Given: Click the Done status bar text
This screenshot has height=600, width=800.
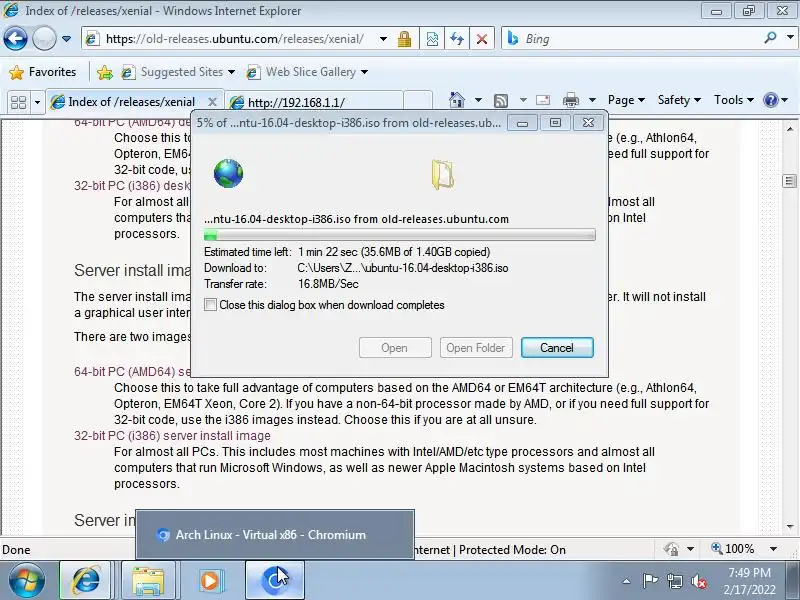Looking at the screenshot, I should coord(16,550).
